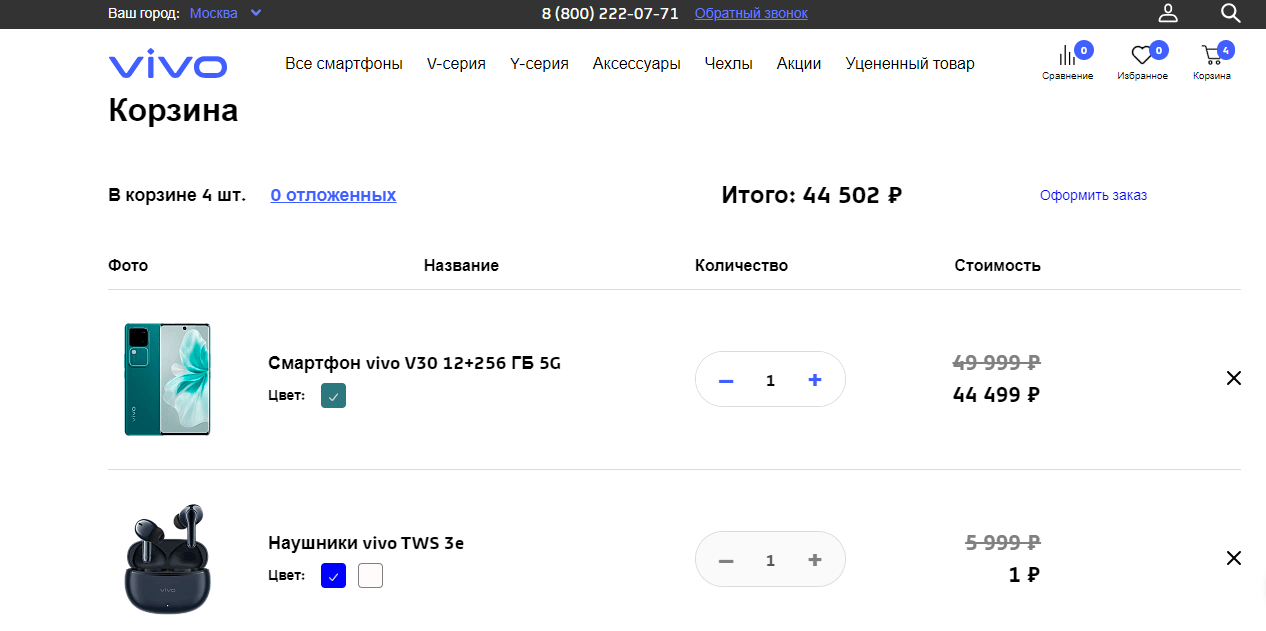Open the user account icon

(1168, 13)
